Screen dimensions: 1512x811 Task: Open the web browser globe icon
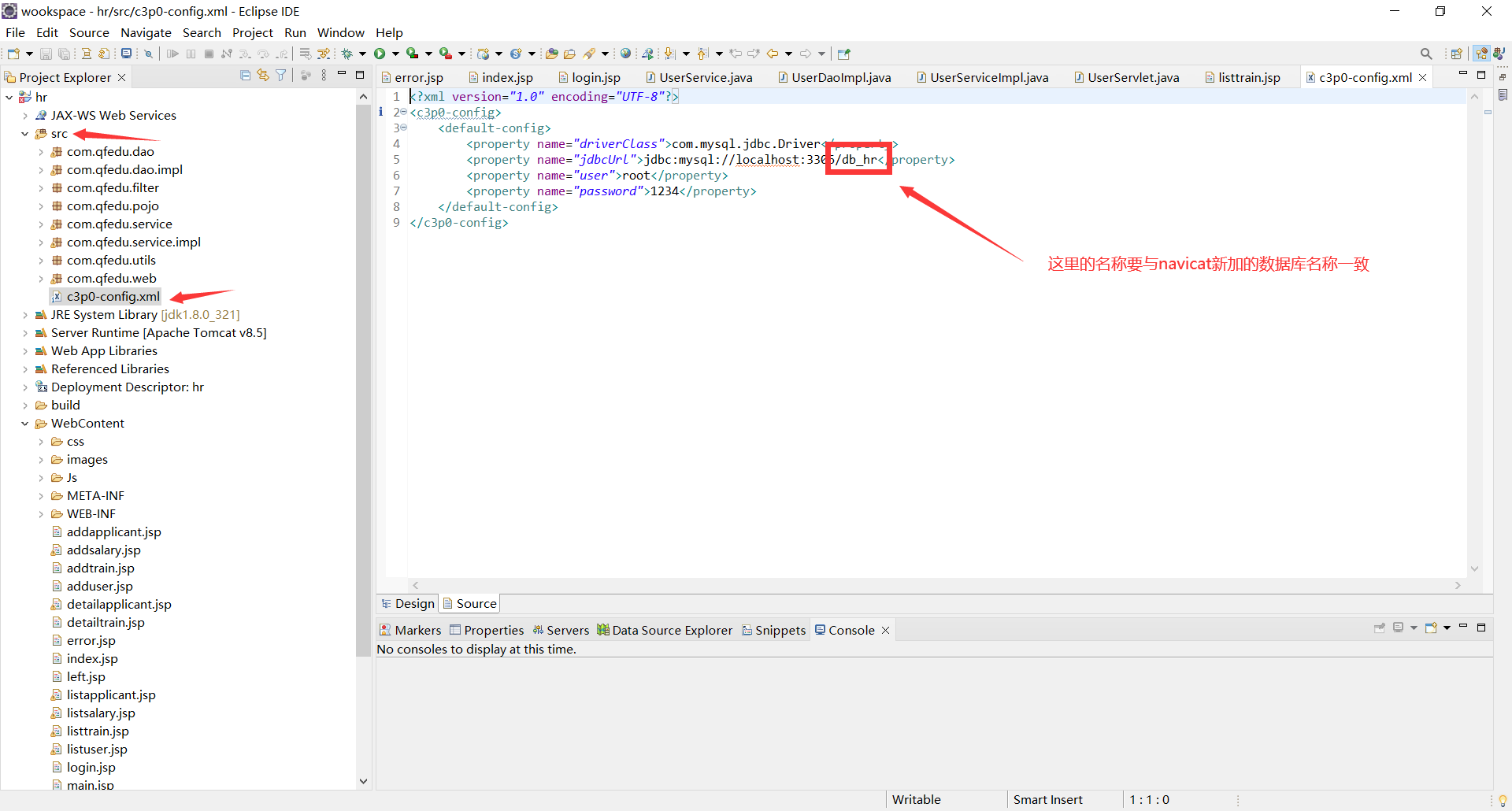[x=625, y=54]
